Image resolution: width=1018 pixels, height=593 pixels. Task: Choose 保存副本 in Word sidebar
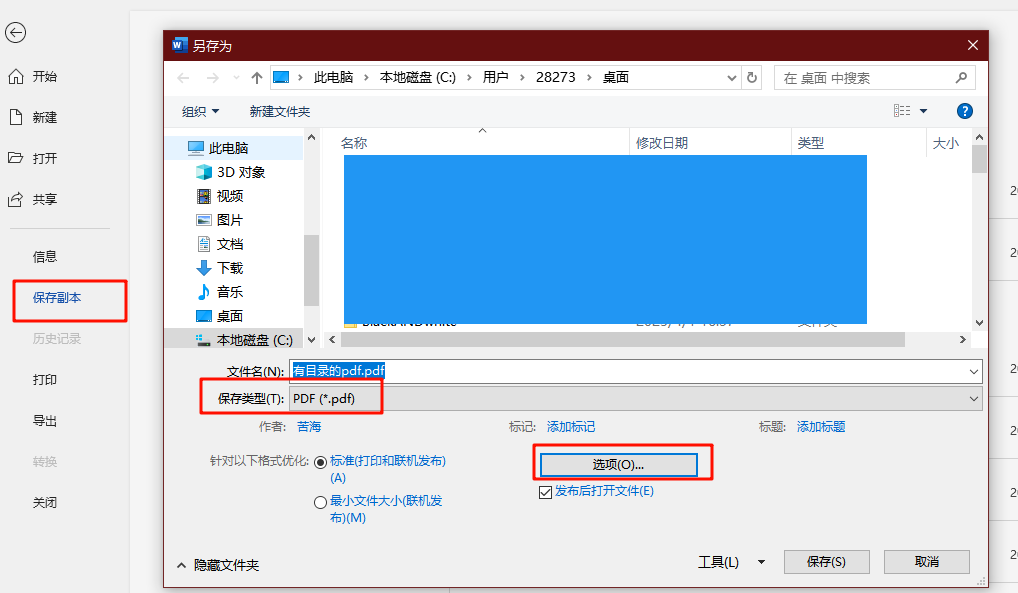(57, 298)
